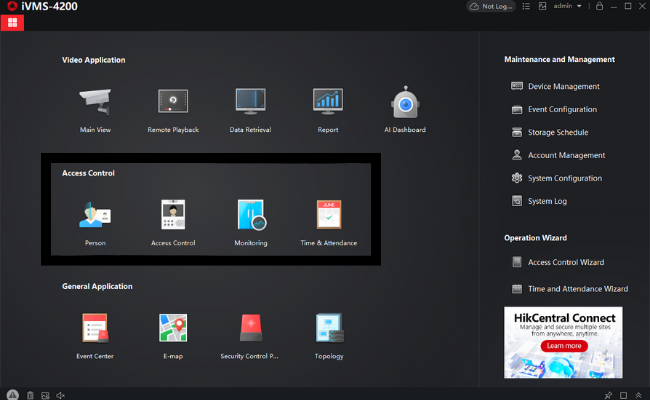Viewport: 650px width, 400px height.
Task: Click the Not Logged cloud status button
Action: point(491,6)
